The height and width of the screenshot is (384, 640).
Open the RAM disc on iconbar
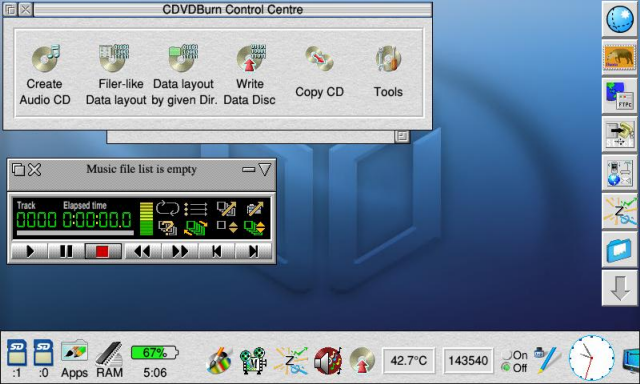pyautogui.click(x=109, y=359)
